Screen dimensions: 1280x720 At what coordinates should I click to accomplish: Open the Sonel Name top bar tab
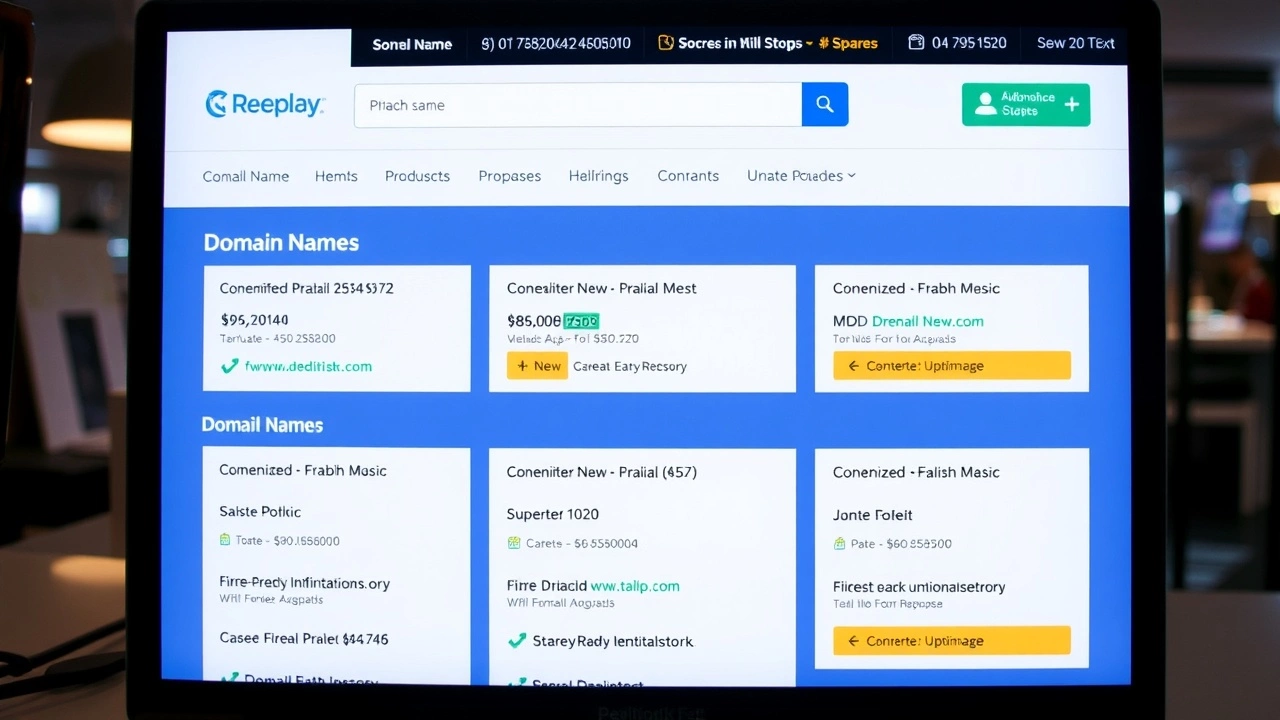[x=412, y=44]
